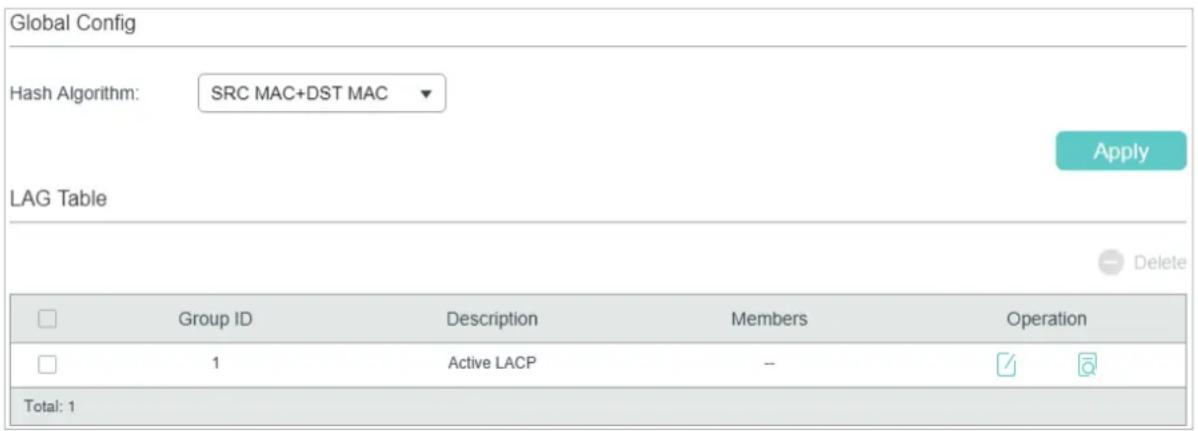Click the Group ID column header

click(215, 319)
